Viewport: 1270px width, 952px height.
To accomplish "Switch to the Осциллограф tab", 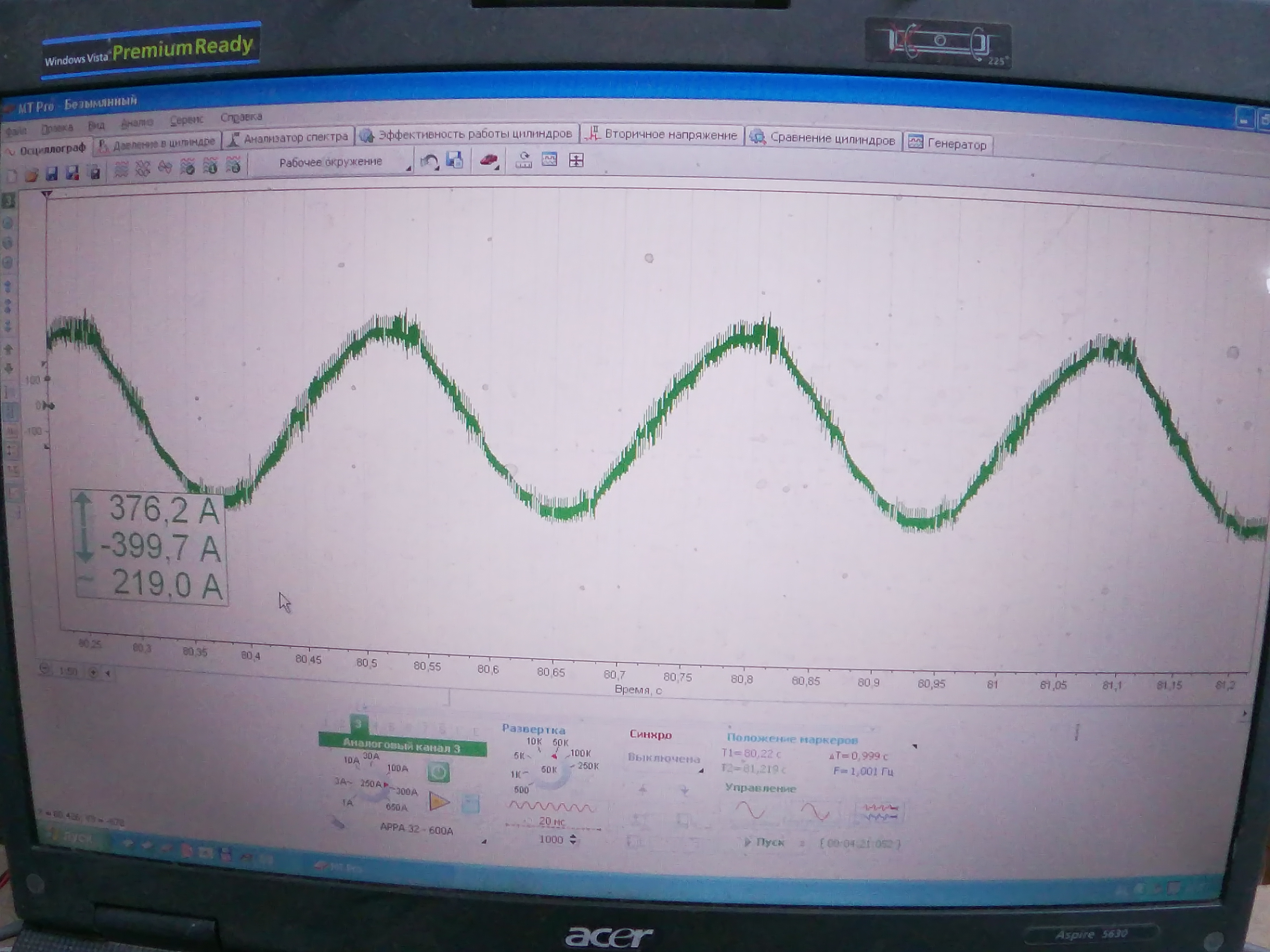I will tap(46, 150).
